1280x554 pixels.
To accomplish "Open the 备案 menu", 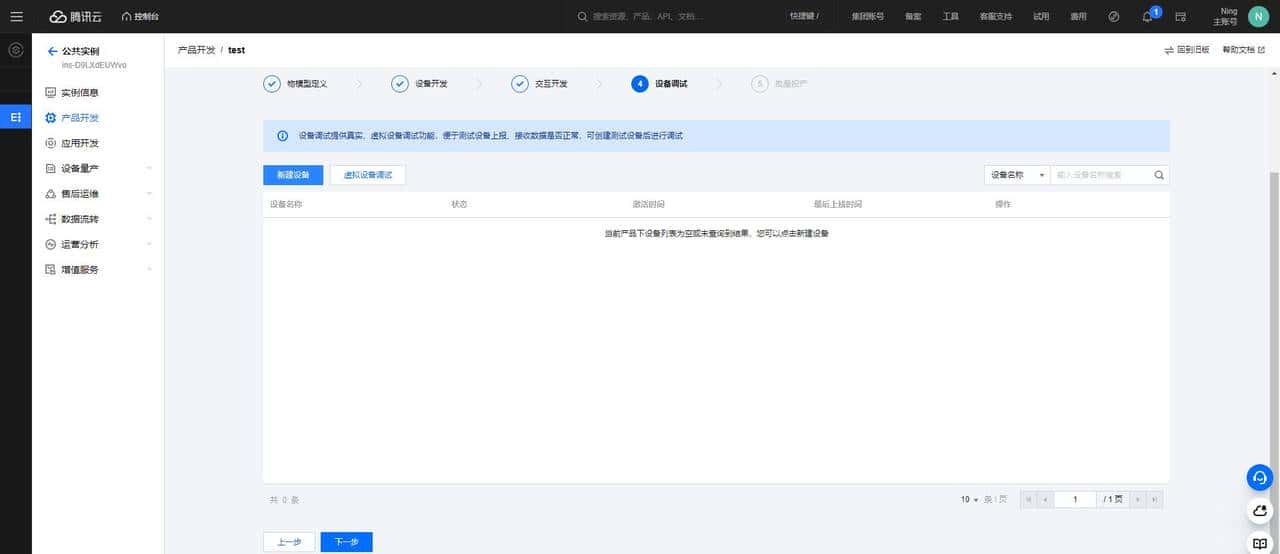I will tap(913, 16).
